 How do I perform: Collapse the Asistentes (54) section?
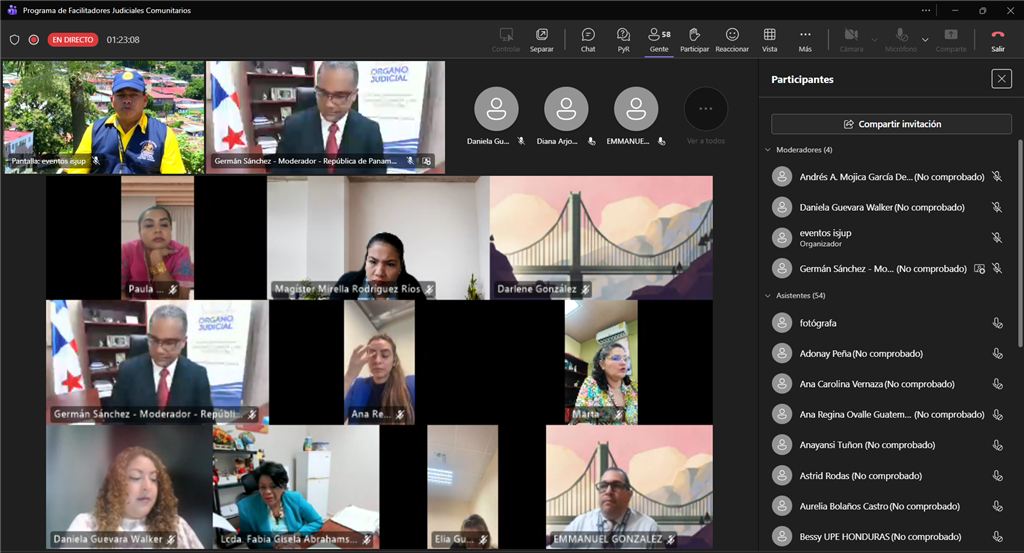pos(767,296)
